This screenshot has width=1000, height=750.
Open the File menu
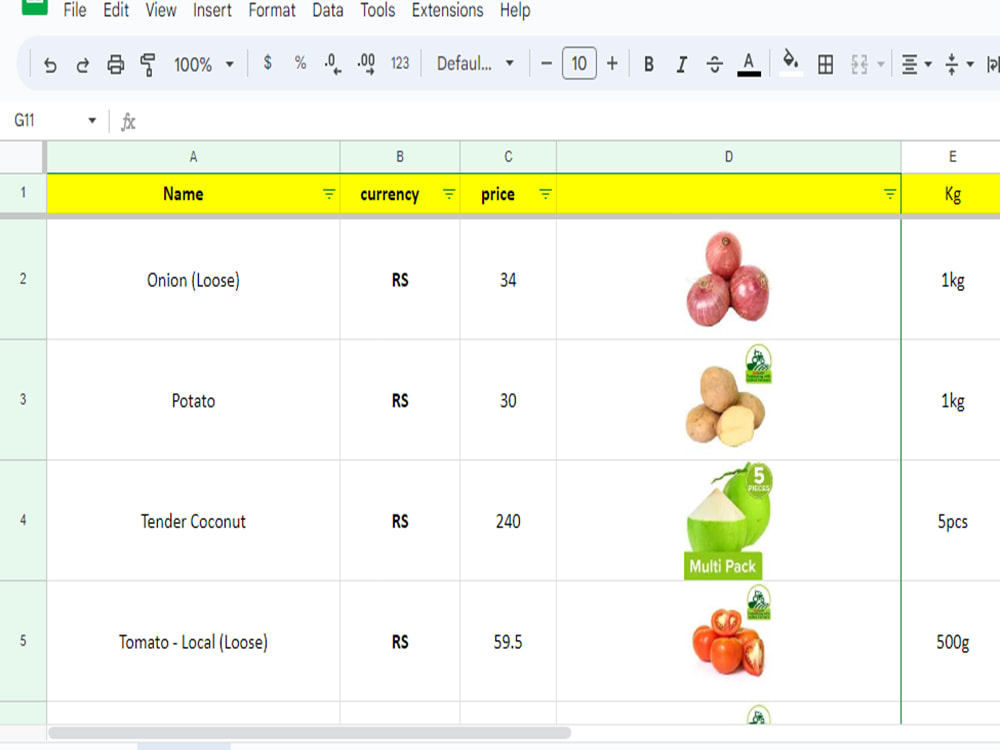click(x=75, y=10)
